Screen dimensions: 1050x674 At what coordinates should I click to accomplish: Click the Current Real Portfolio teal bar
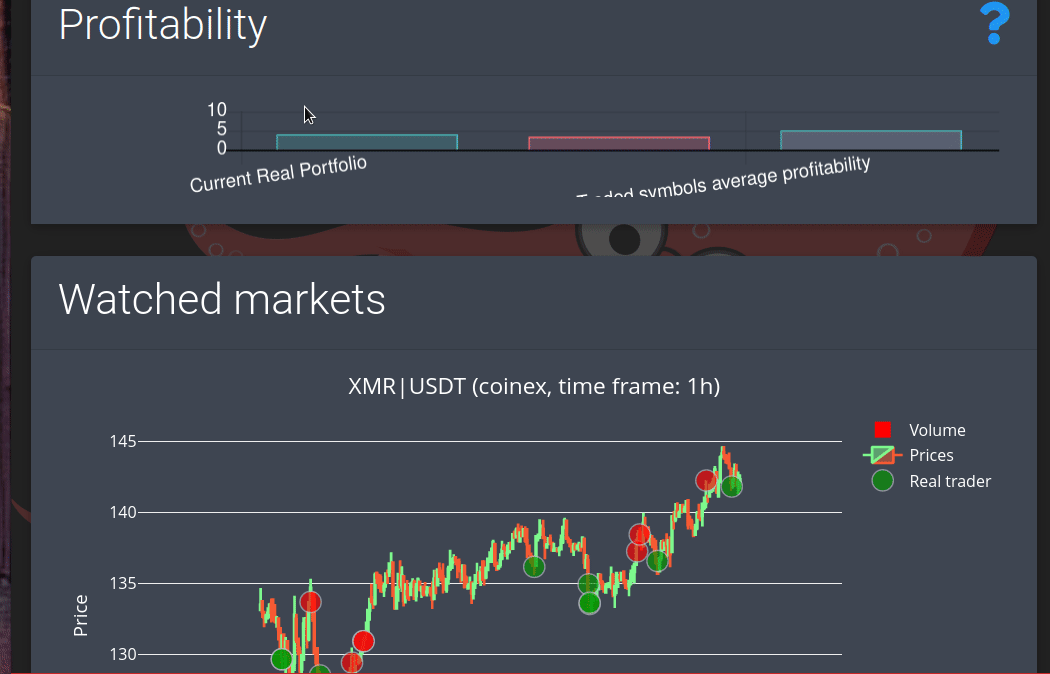tap(366, 142)
